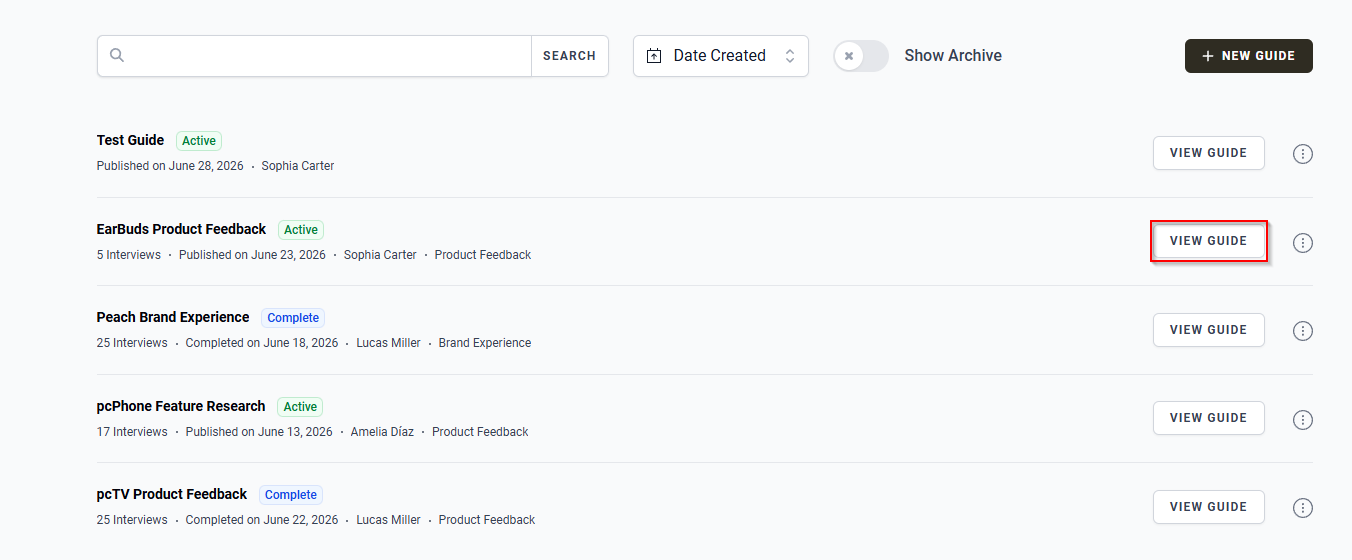This screenshot has width=1352, height=560.
Task: Click the Show Archive label
Action: [x=953, y=56]
